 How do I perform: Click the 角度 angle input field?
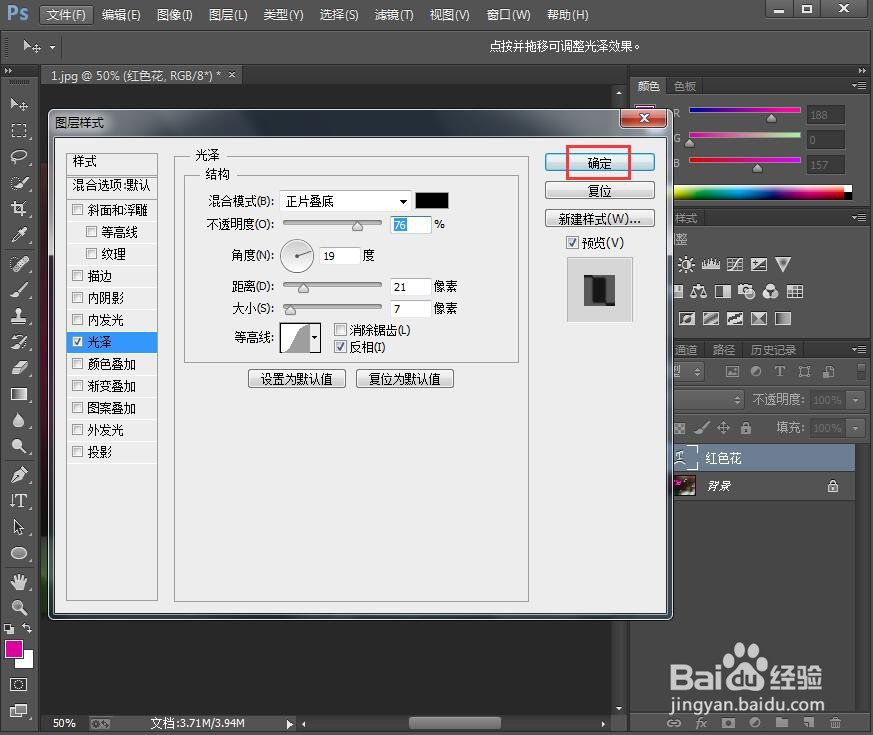tap(339, 256)
